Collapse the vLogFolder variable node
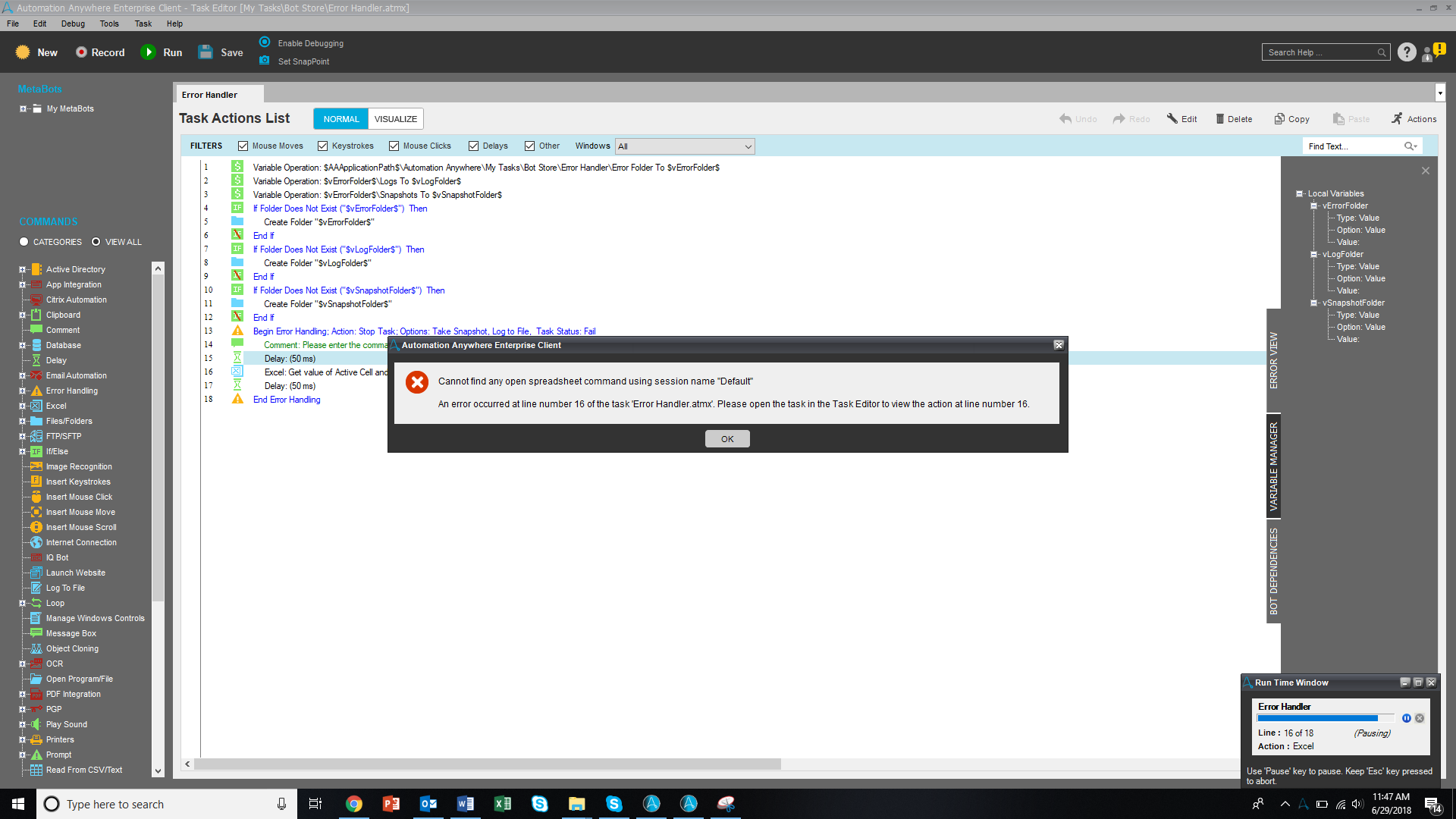This screenshot has width=1456, height=819. coord(1313,254)
